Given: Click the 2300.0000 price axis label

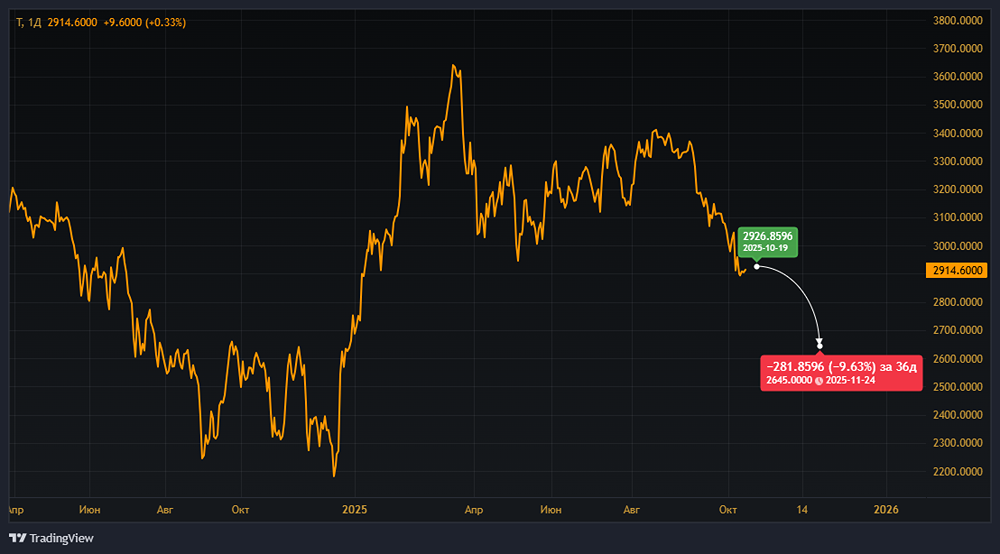Looking at the screenshot, I should click(x=957, y=443).
